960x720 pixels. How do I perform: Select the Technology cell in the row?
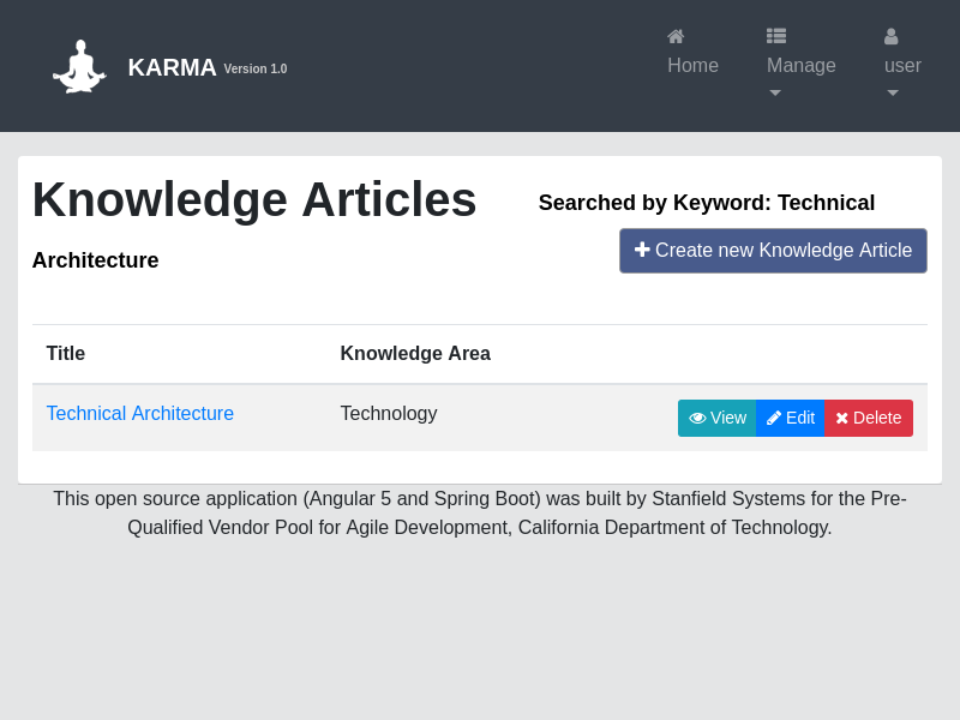pos(389,413)
